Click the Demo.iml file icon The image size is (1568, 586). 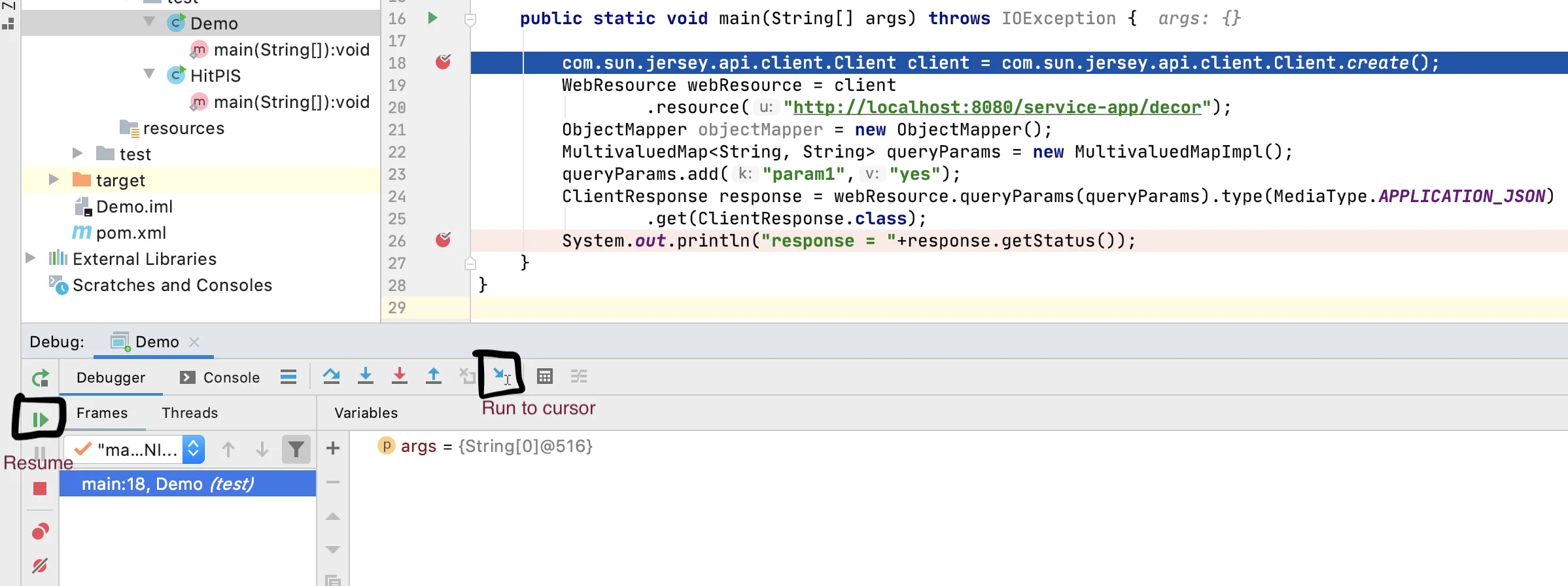point(83,207)
